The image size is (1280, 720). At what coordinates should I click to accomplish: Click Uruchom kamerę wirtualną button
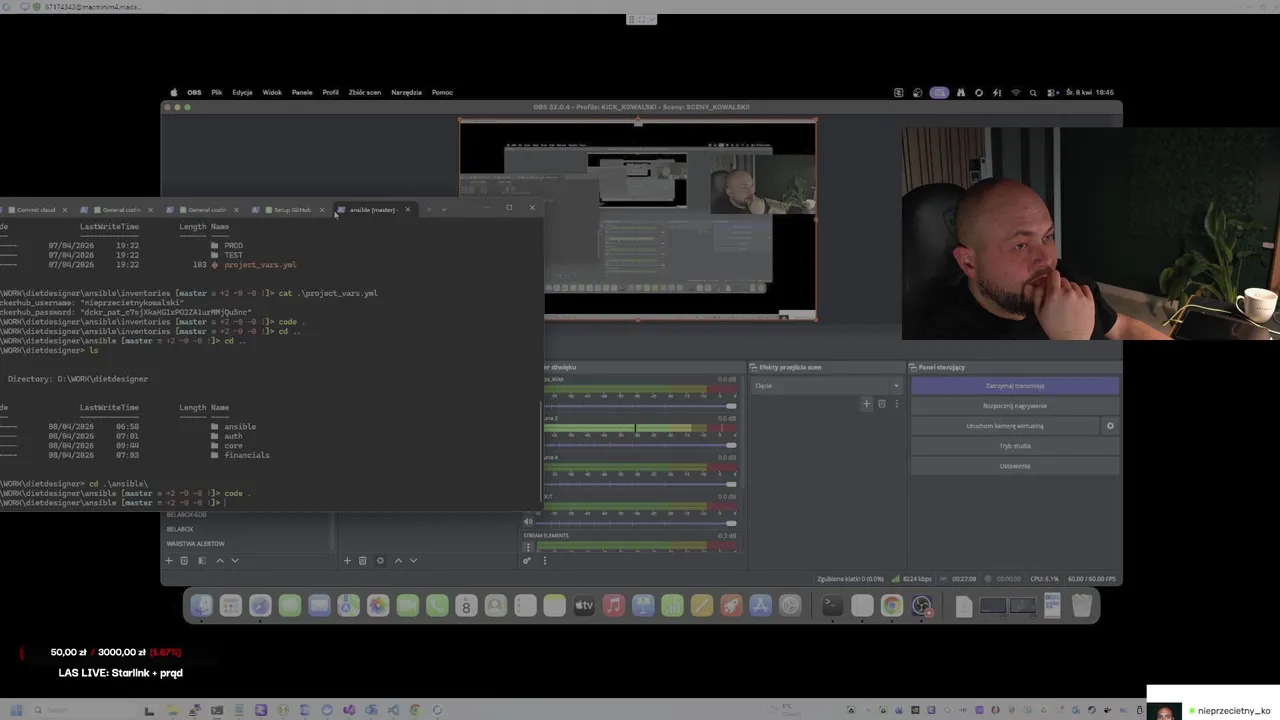tap(1005, 426)
